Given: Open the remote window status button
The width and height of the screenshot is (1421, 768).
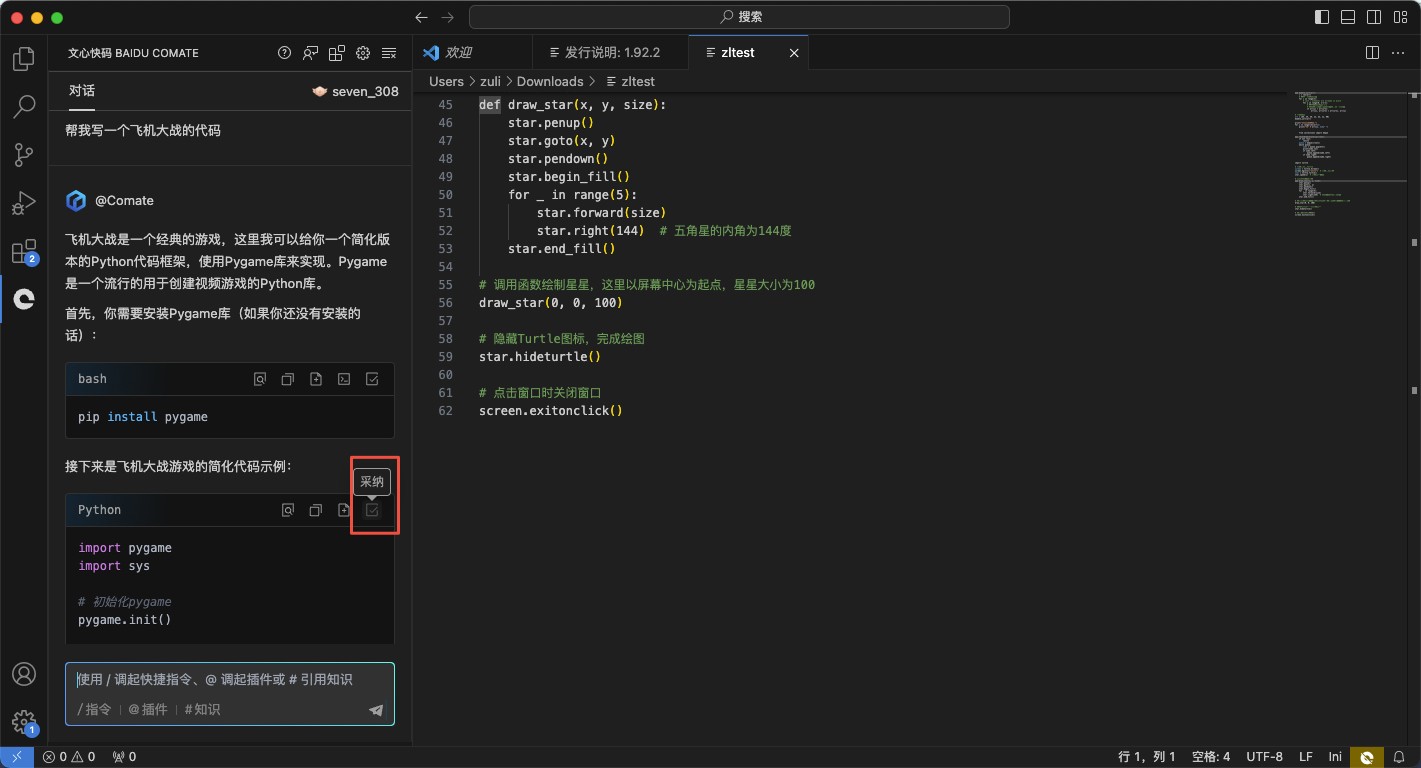Looking at the screenshot, I should tap(17, 757).
